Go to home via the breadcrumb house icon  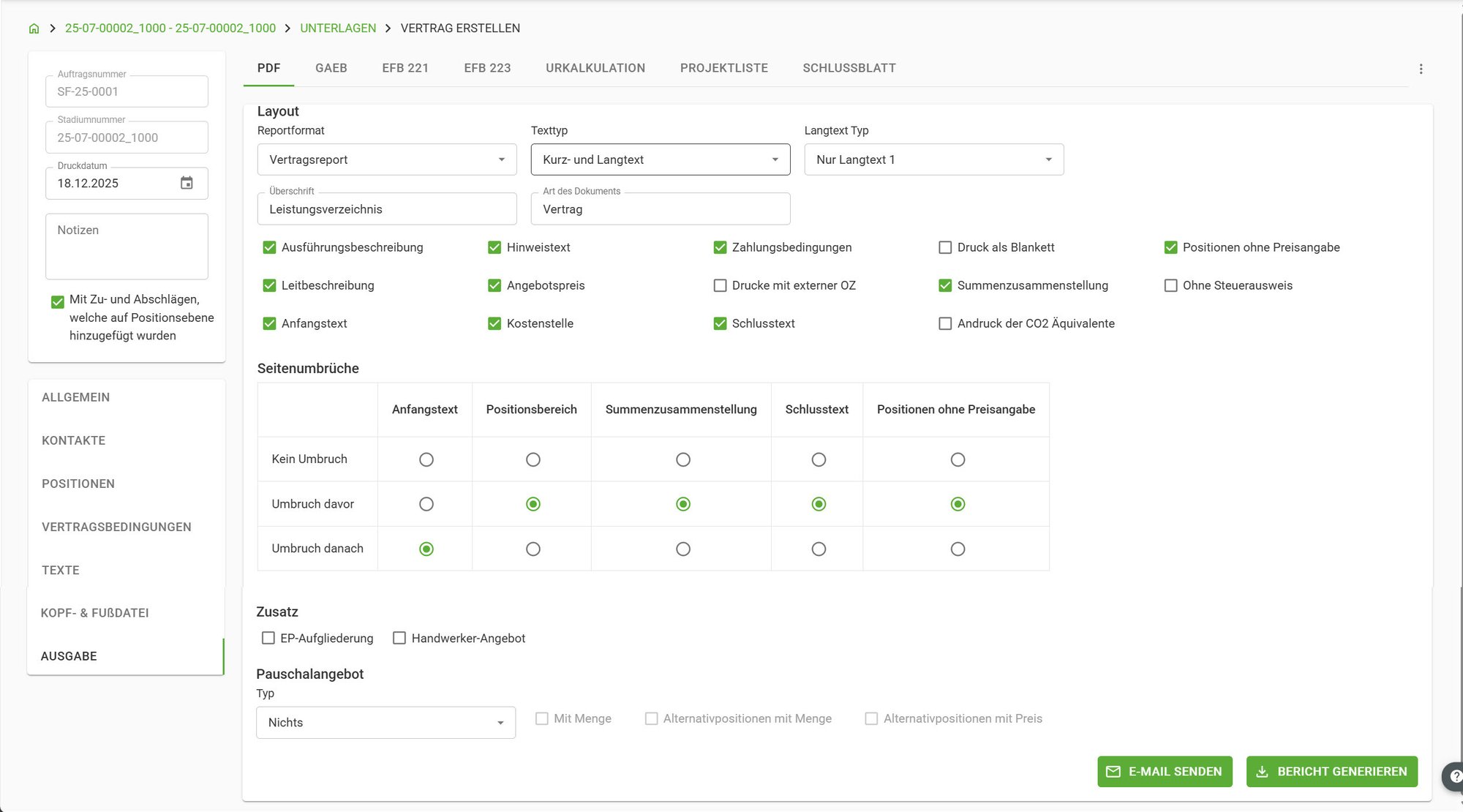34,29
